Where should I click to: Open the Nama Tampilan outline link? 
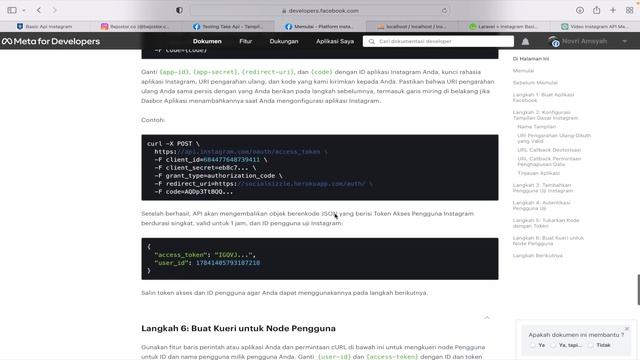coord(536,127)
